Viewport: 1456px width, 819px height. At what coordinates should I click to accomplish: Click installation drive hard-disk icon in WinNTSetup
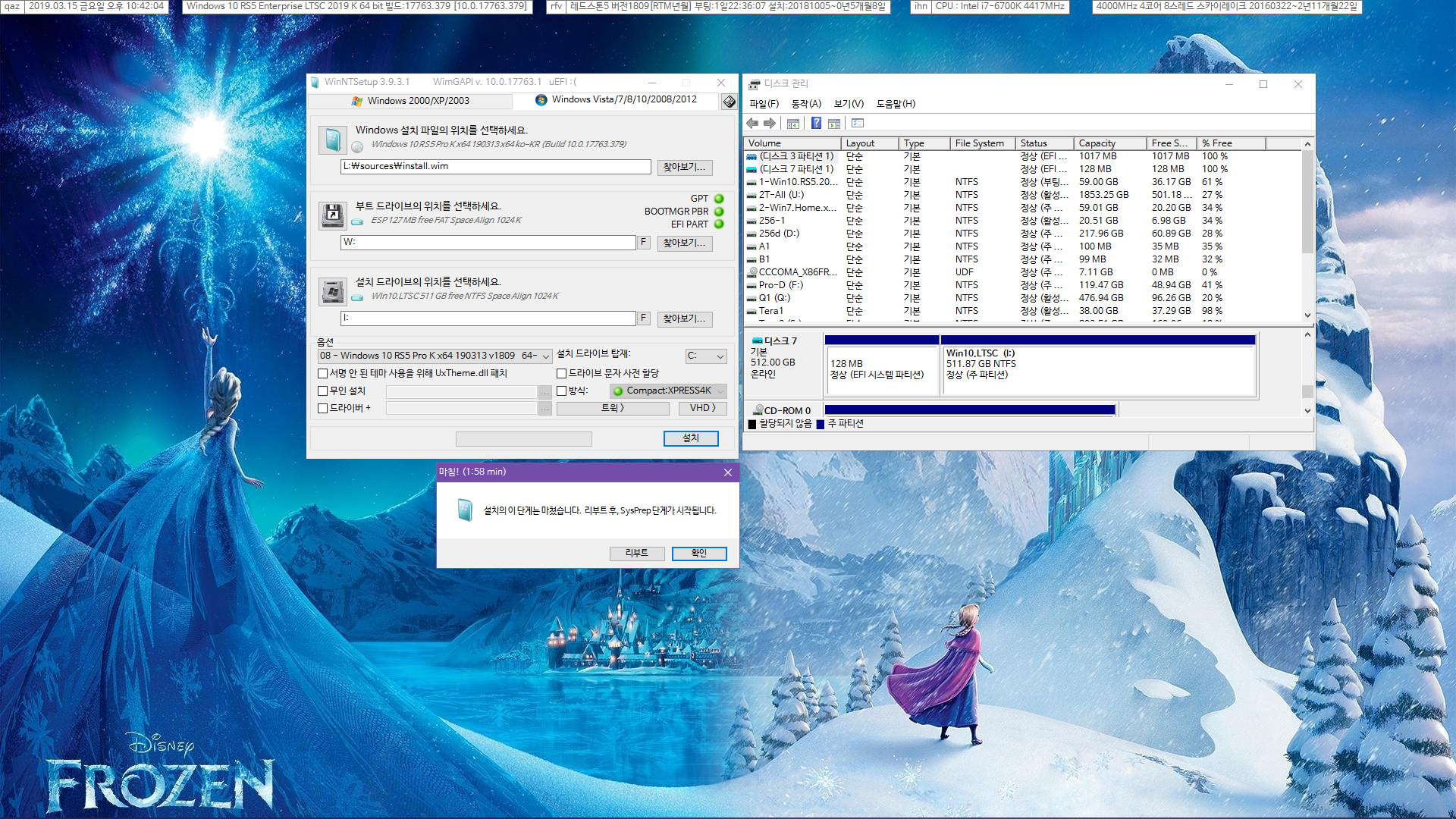(333, 291)
